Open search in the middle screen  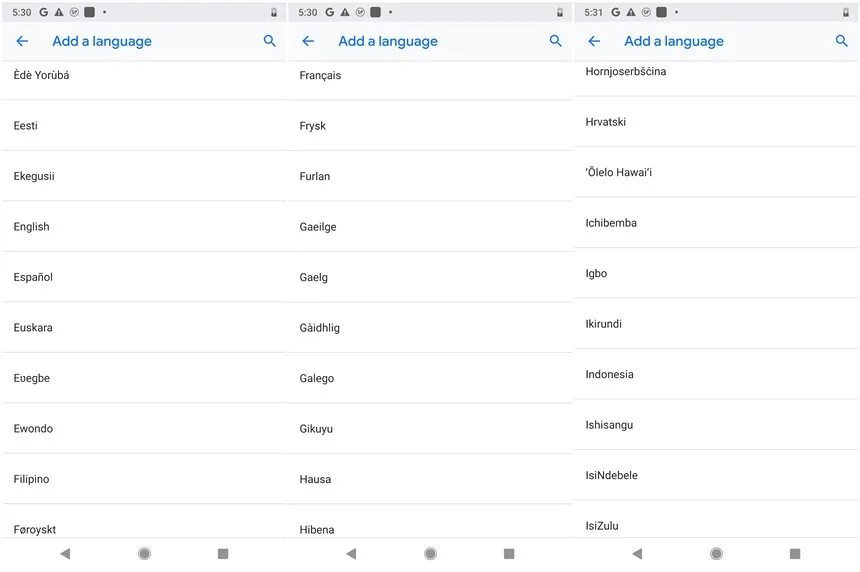(556, 41)
